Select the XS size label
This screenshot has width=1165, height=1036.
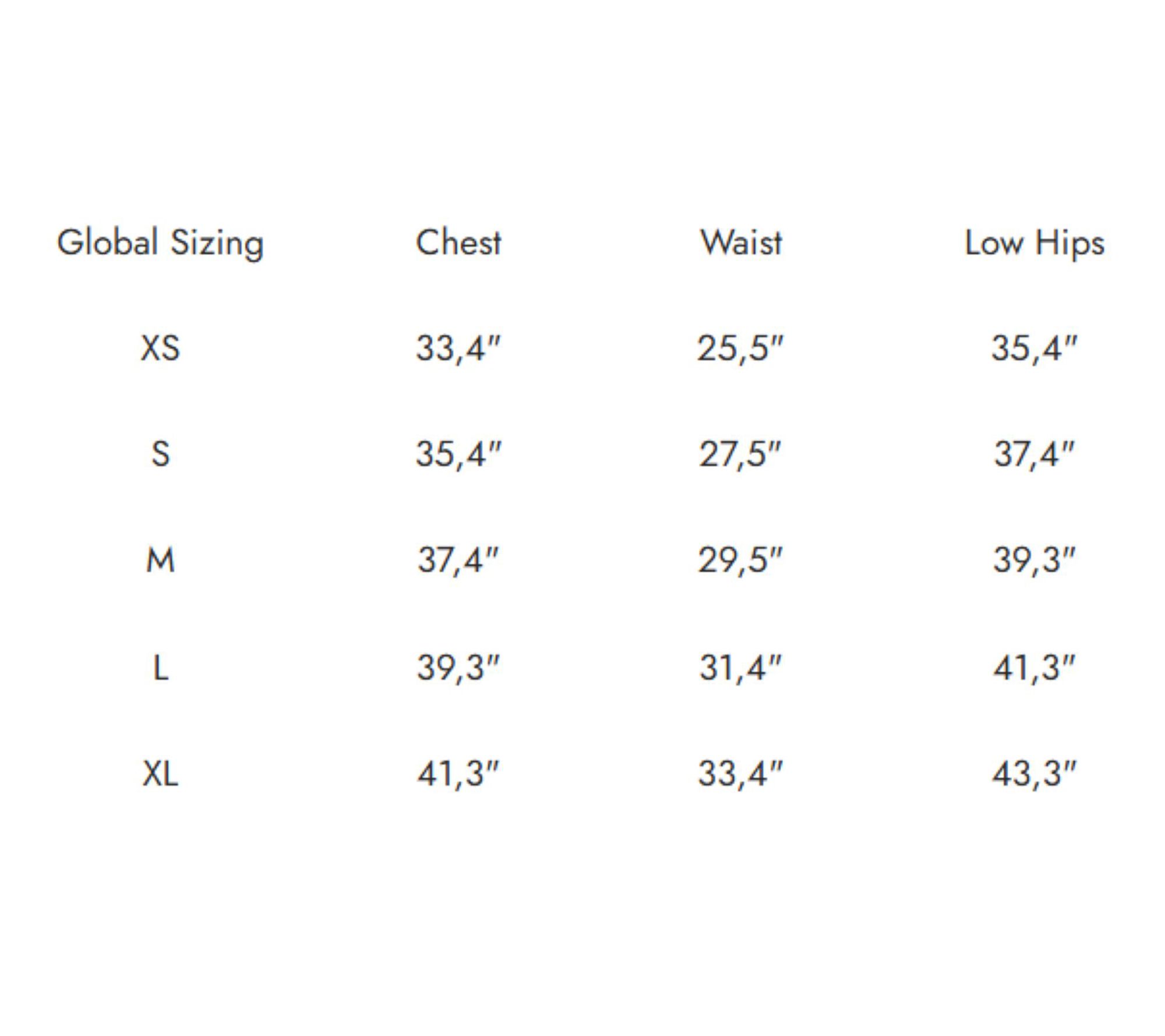pos(160,348)
